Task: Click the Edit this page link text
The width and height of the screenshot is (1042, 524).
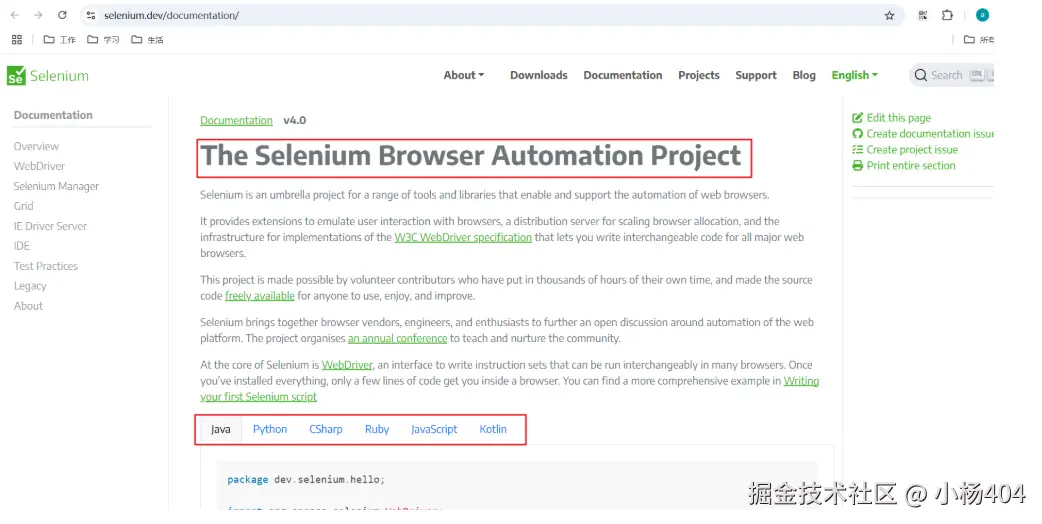Action: pos(898,118)
